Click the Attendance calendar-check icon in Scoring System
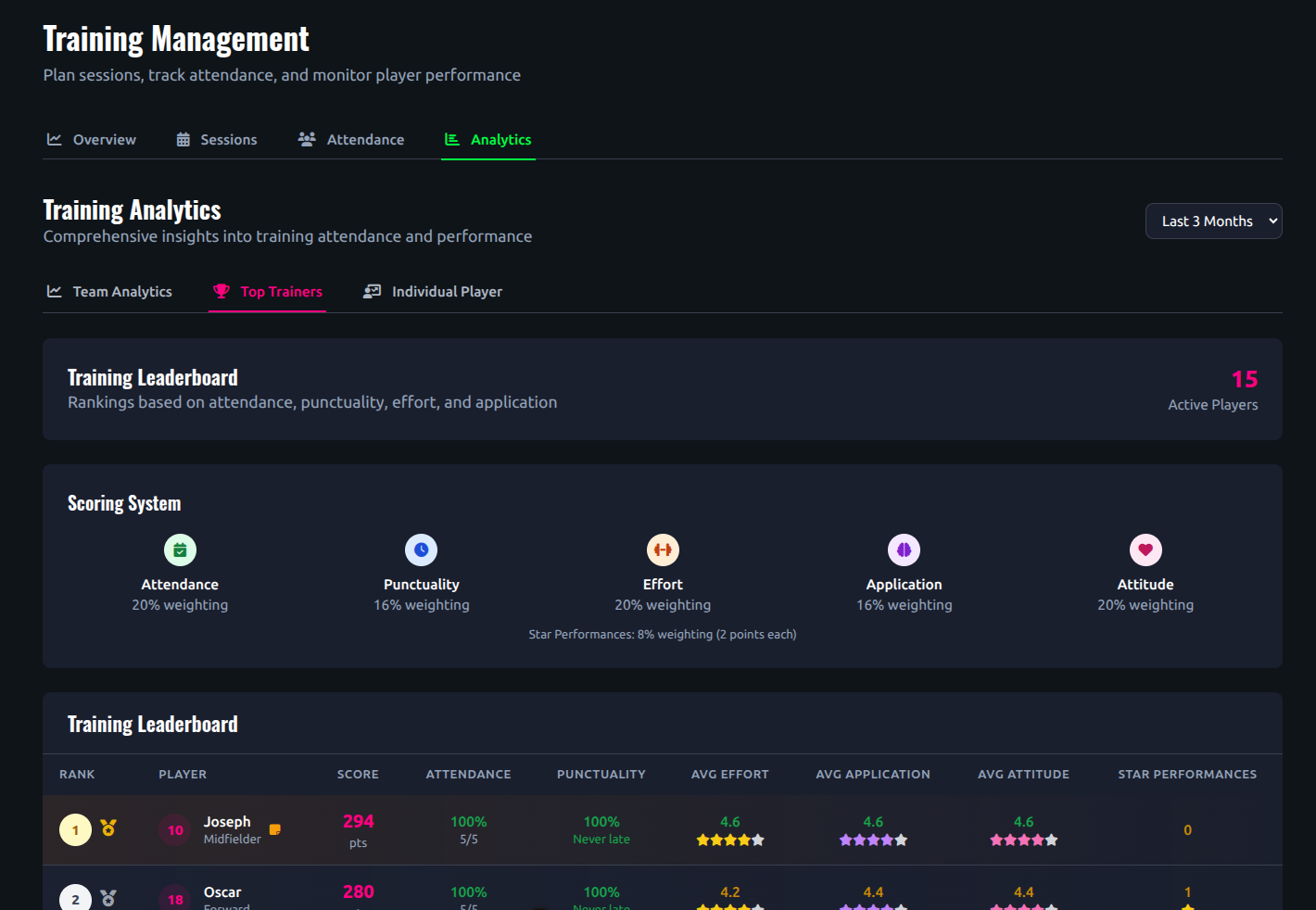 pos(180,550)
